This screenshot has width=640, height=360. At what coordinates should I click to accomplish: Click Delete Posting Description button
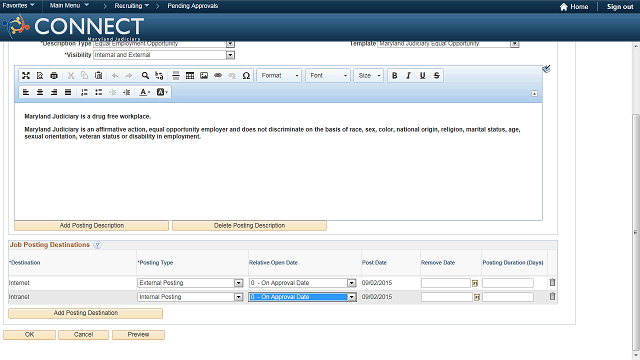[x=249, y=226]
